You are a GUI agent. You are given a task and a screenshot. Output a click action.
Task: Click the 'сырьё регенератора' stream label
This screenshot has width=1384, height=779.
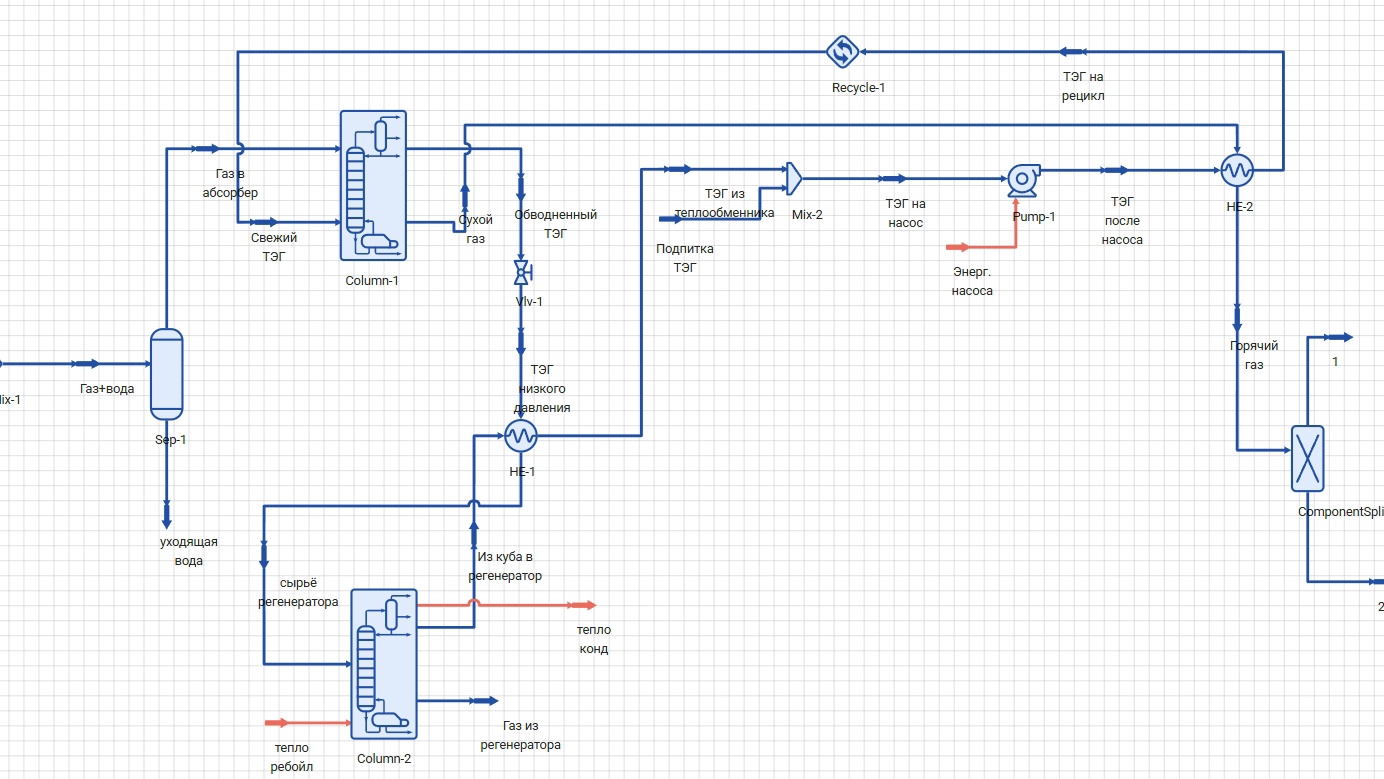click(298, 591)
